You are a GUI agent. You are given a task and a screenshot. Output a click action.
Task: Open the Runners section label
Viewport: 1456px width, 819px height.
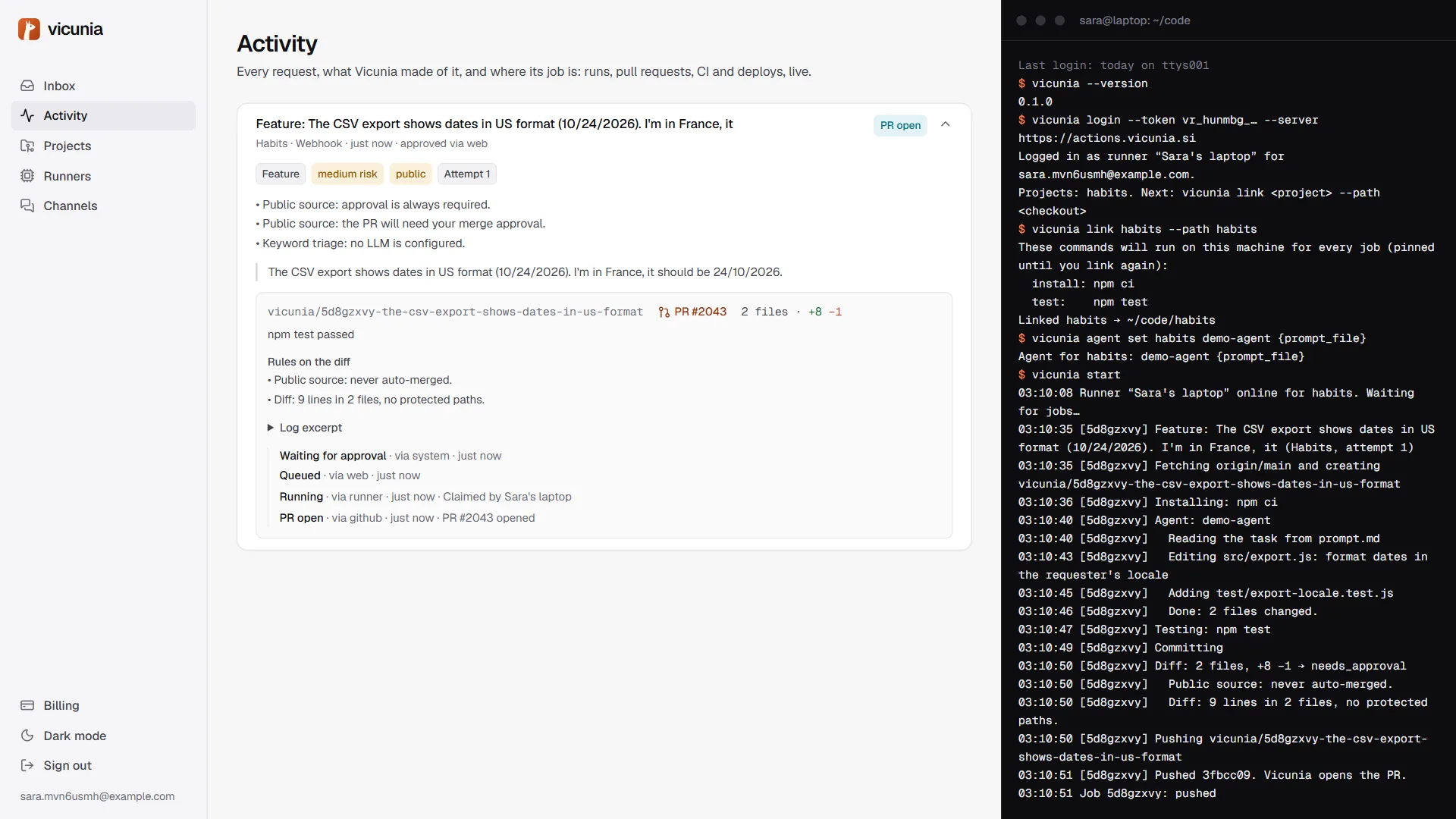[67, 176]
